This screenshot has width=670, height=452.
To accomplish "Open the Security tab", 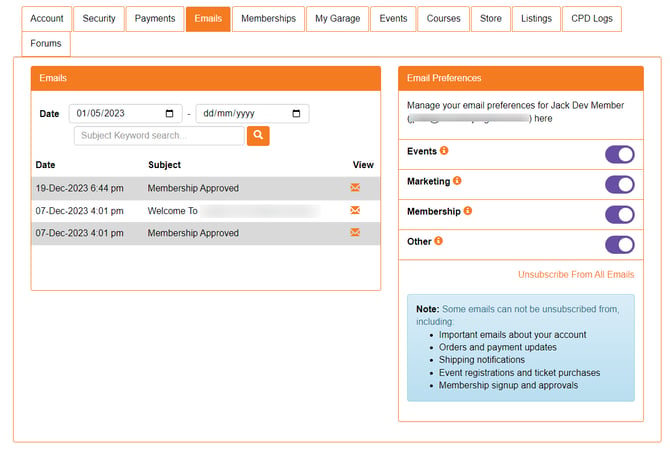I will pos(99,19).
